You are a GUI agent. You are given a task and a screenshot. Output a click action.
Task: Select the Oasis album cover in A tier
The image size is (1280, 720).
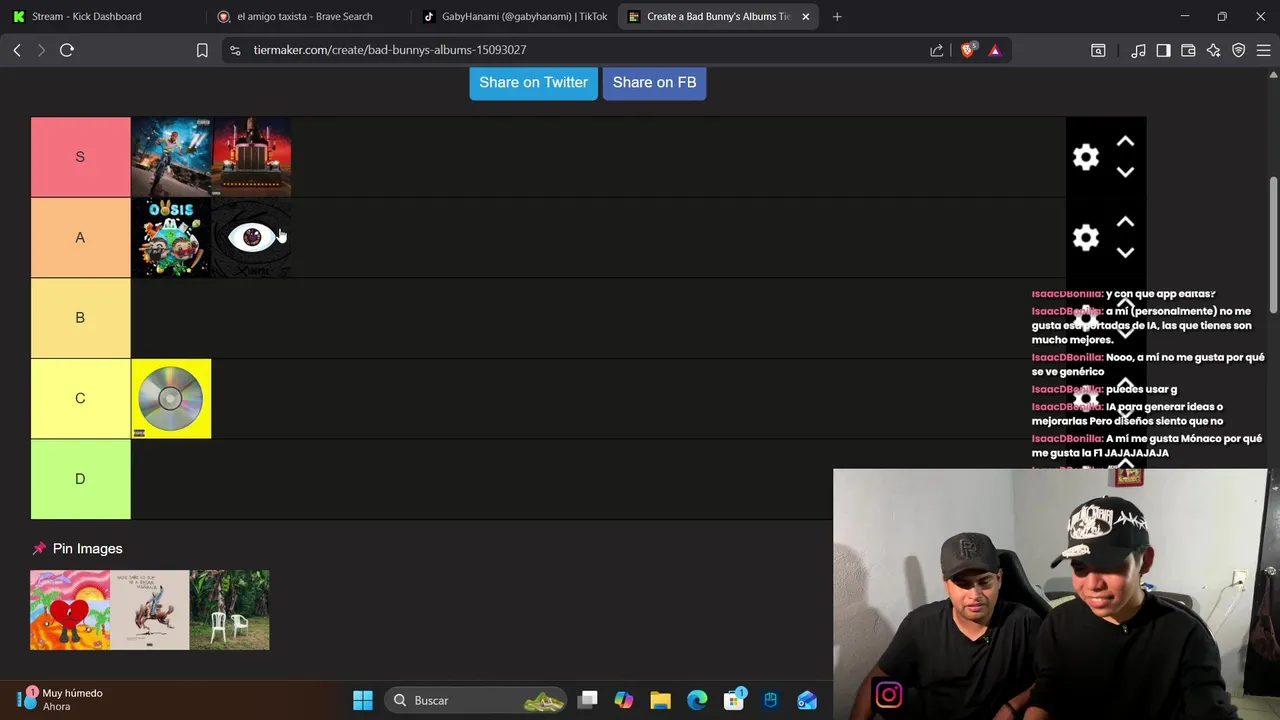(x=171, y=237)
